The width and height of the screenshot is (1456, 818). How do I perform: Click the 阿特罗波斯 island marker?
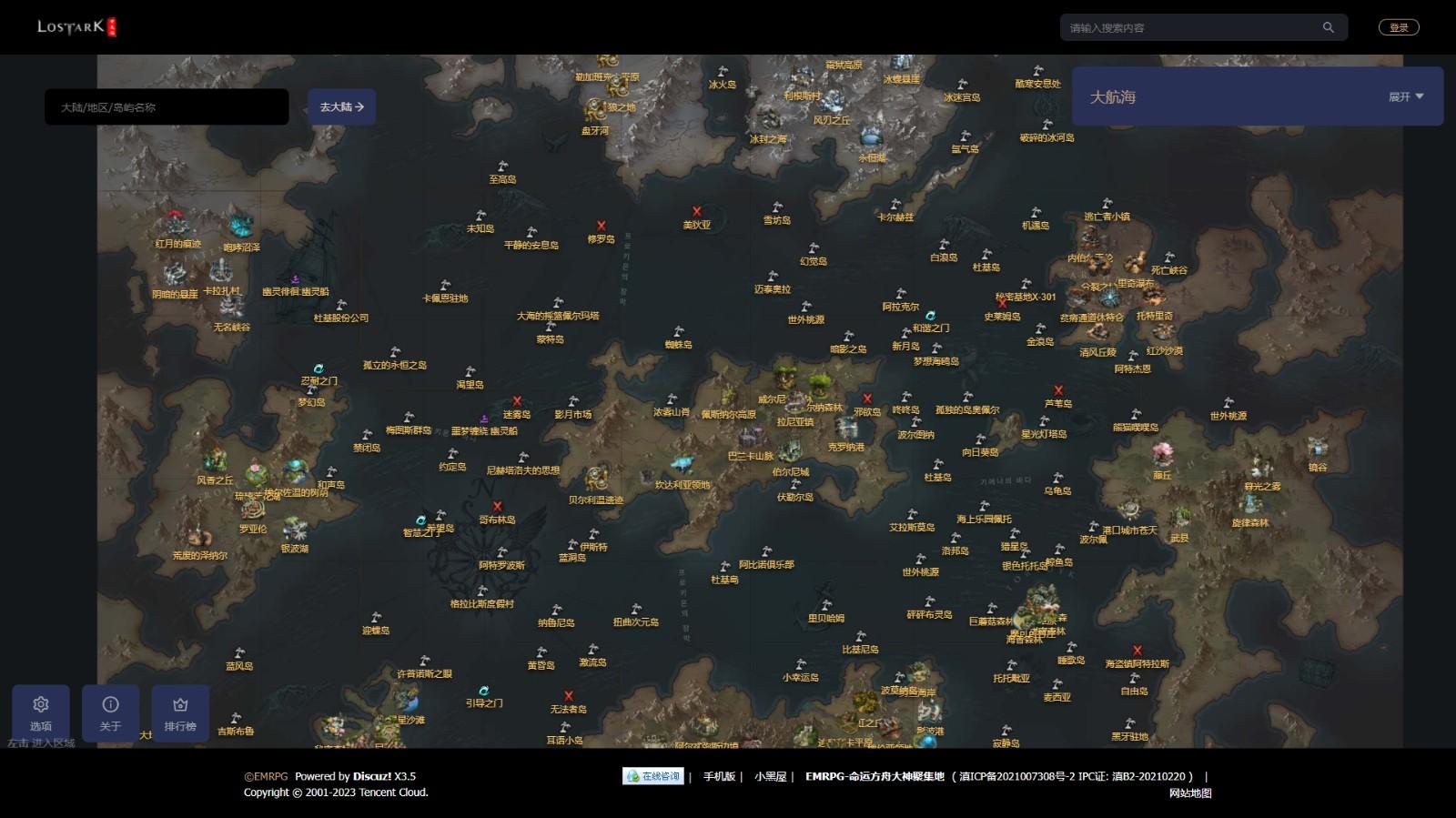(501, 552)
